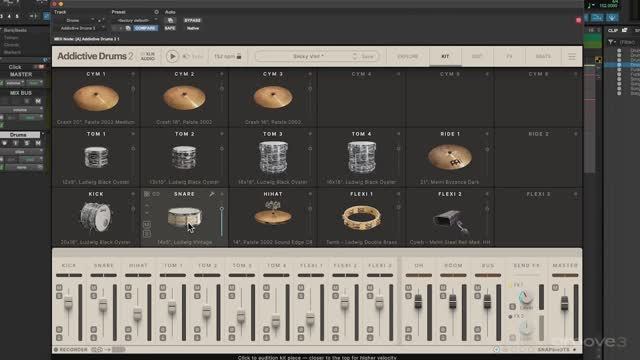Audition the FLEXI 1 tambourine
640x360 pixels.
coord(362,217)
